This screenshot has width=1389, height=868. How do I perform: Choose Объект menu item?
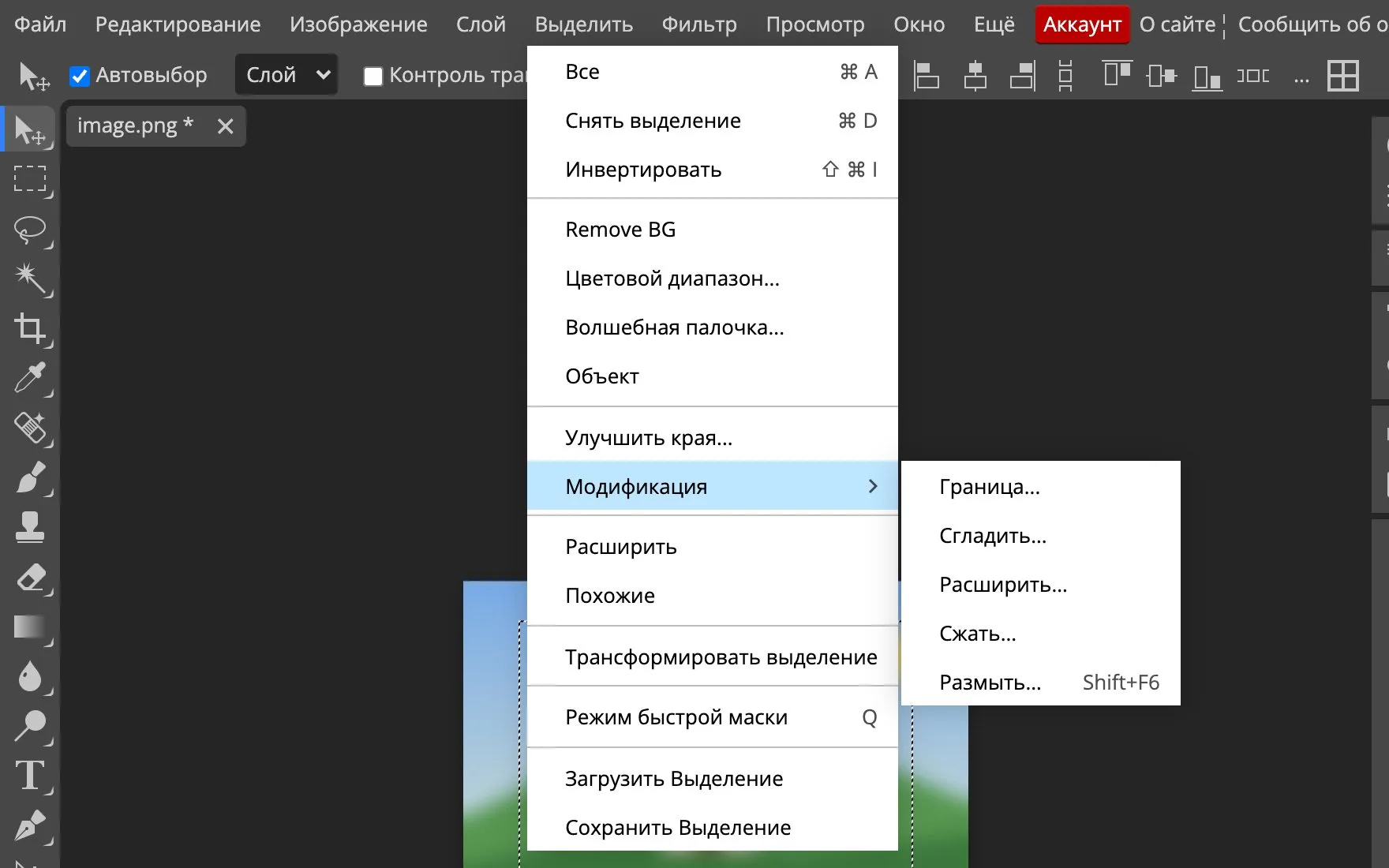pyautogui.click(x=712, y=376)
